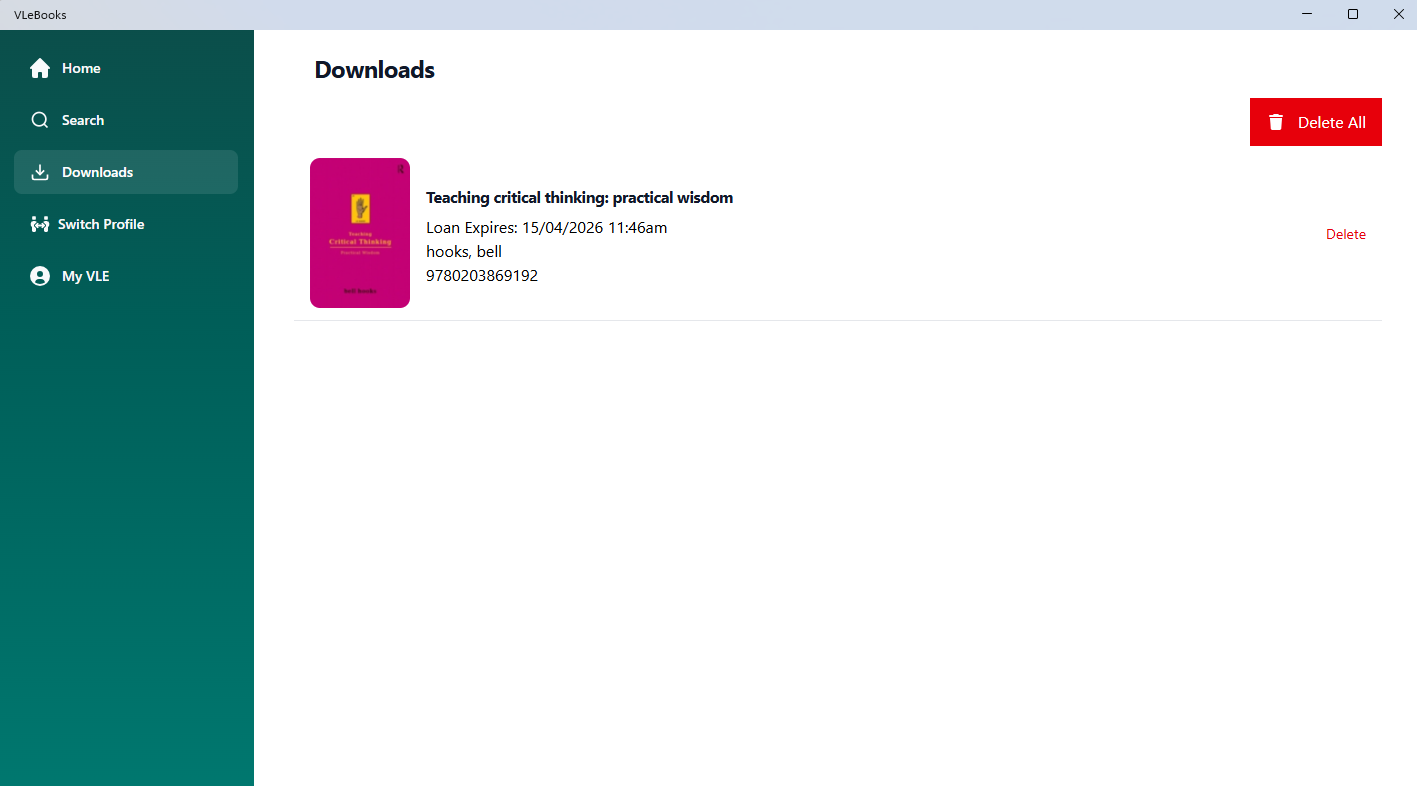Click the ISBN 9780203869192
The image size is (1417, 786).
point(481,275)
